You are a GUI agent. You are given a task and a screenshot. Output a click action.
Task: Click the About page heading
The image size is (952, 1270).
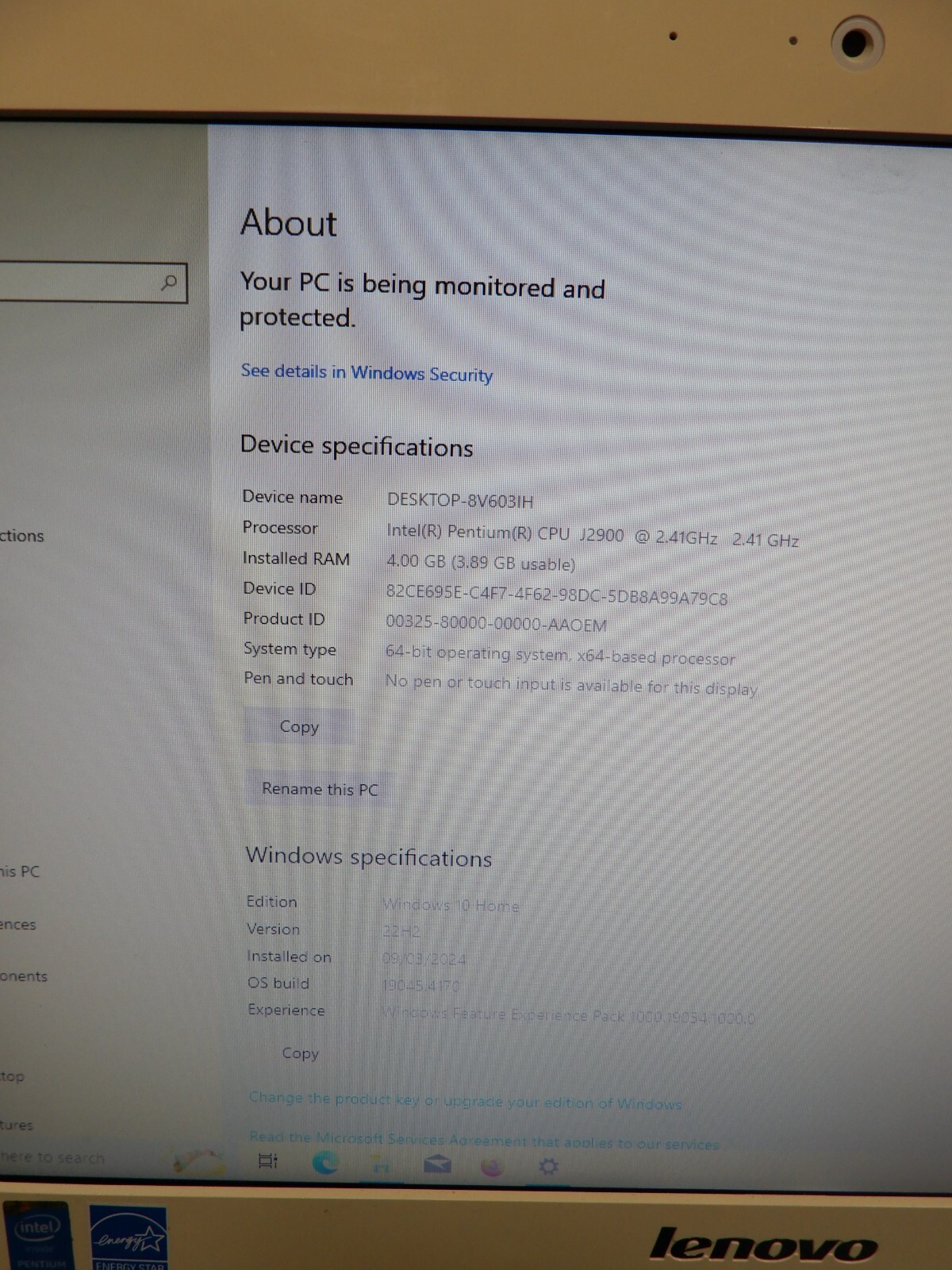[289, 222]
